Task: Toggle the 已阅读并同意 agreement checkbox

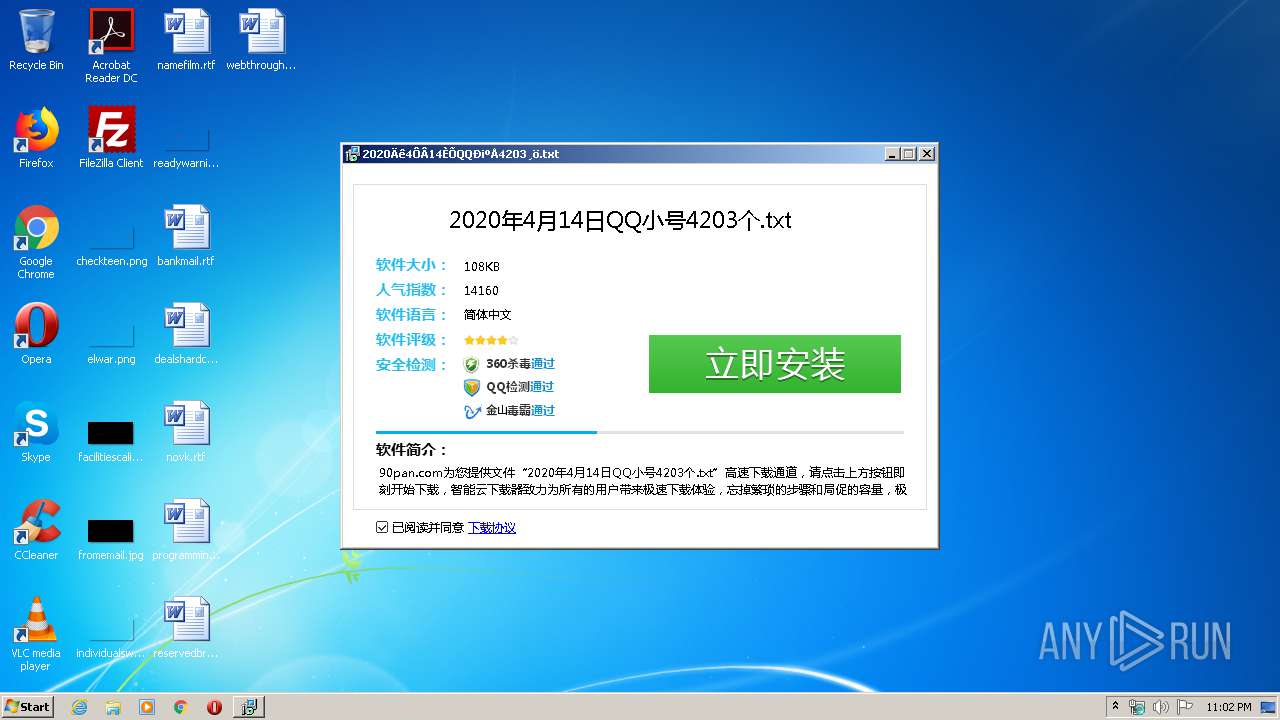Action: pyautogui.click(x=382, y=527)
